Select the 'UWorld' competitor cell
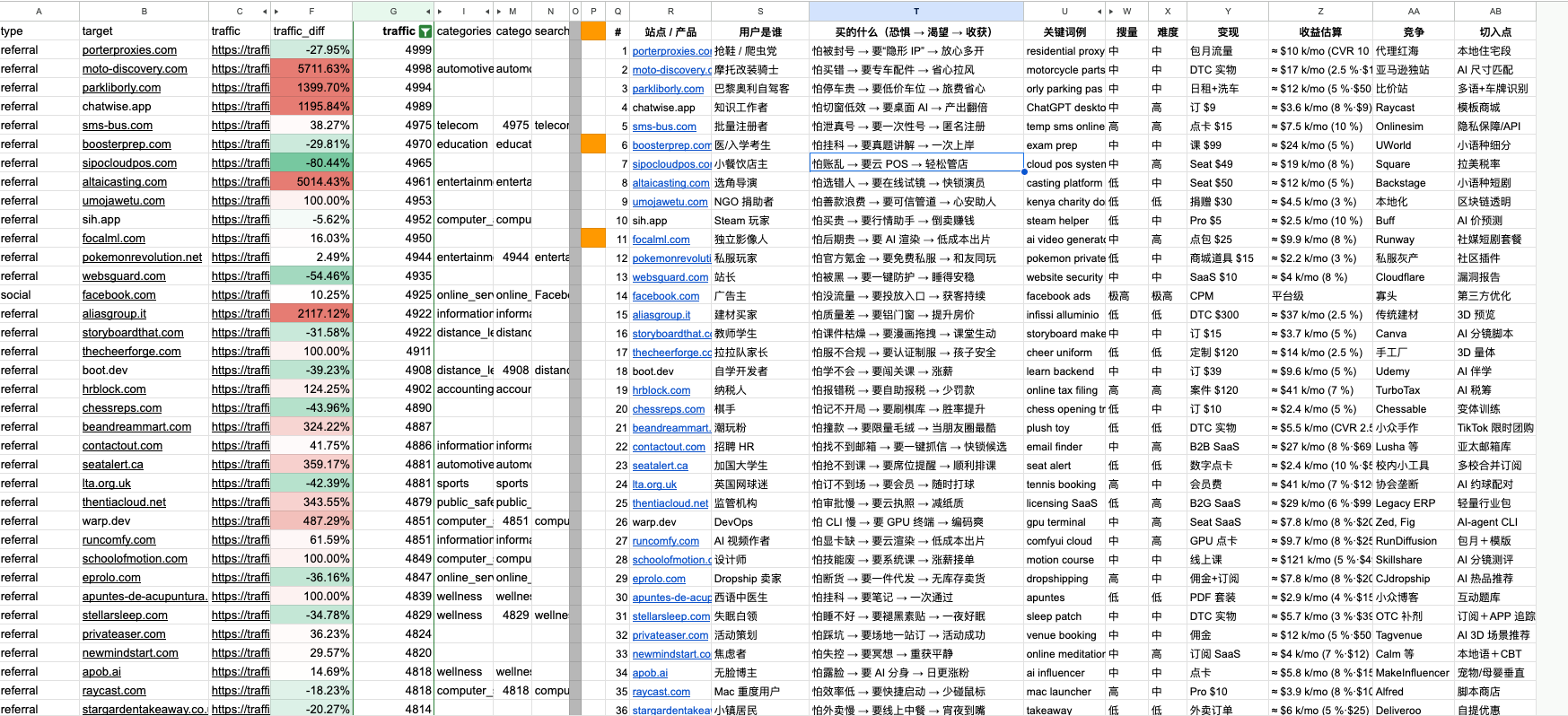 pos(1413,145)
